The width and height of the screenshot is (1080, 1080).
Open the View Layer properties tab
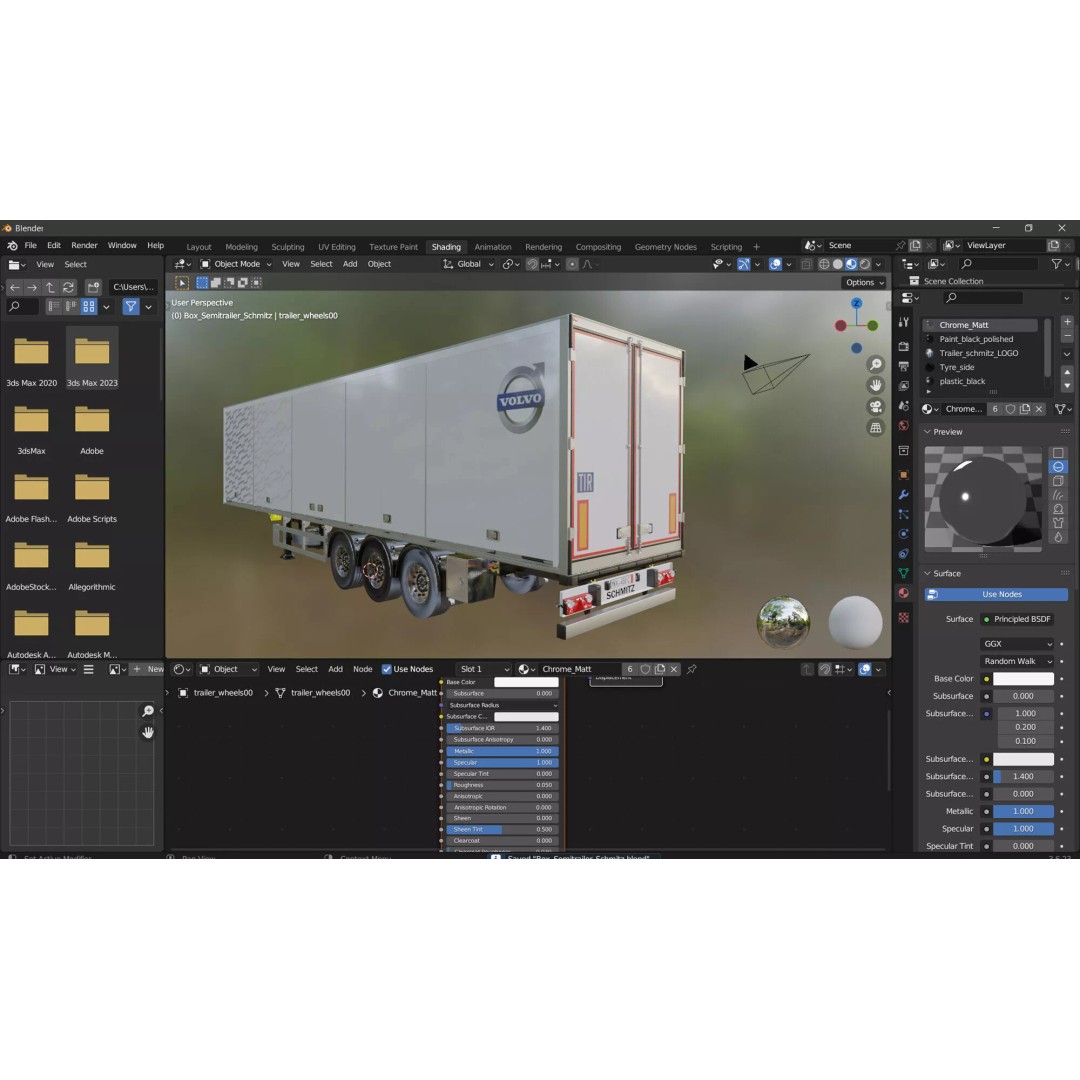904,386
